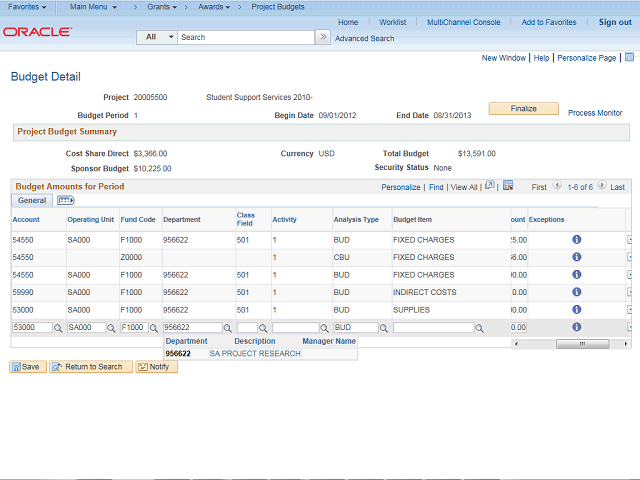This screenshot has height=480, width=640.
Task: Expand the Main Menu dropdown
Action: [93, 7]
